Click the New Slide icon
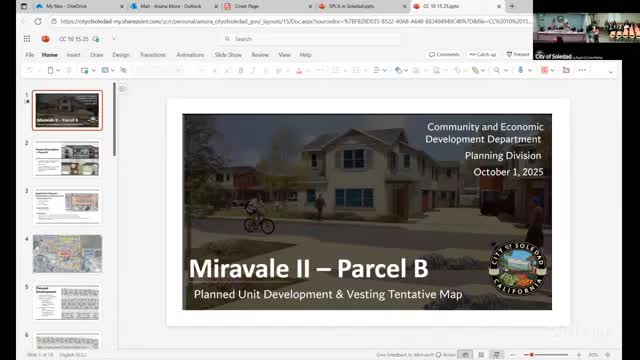The image size is (640, 360). 84,70
